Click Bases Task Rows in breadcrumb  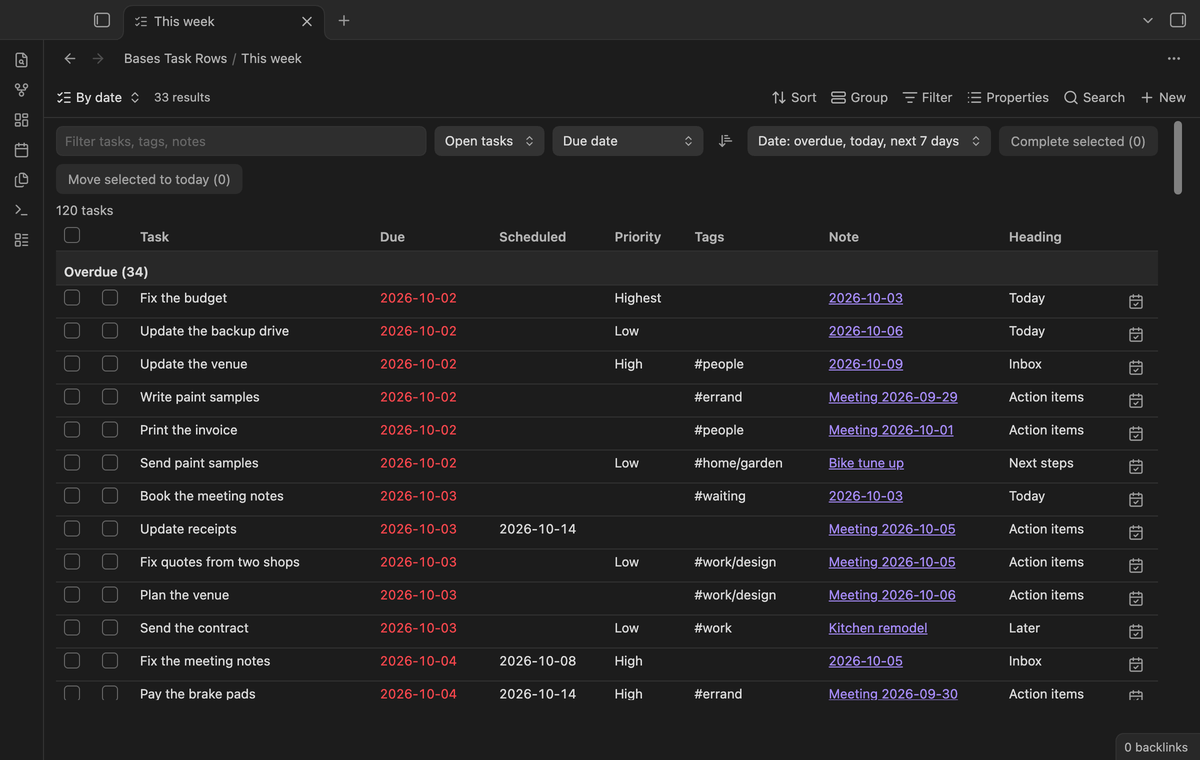[175, 58]
